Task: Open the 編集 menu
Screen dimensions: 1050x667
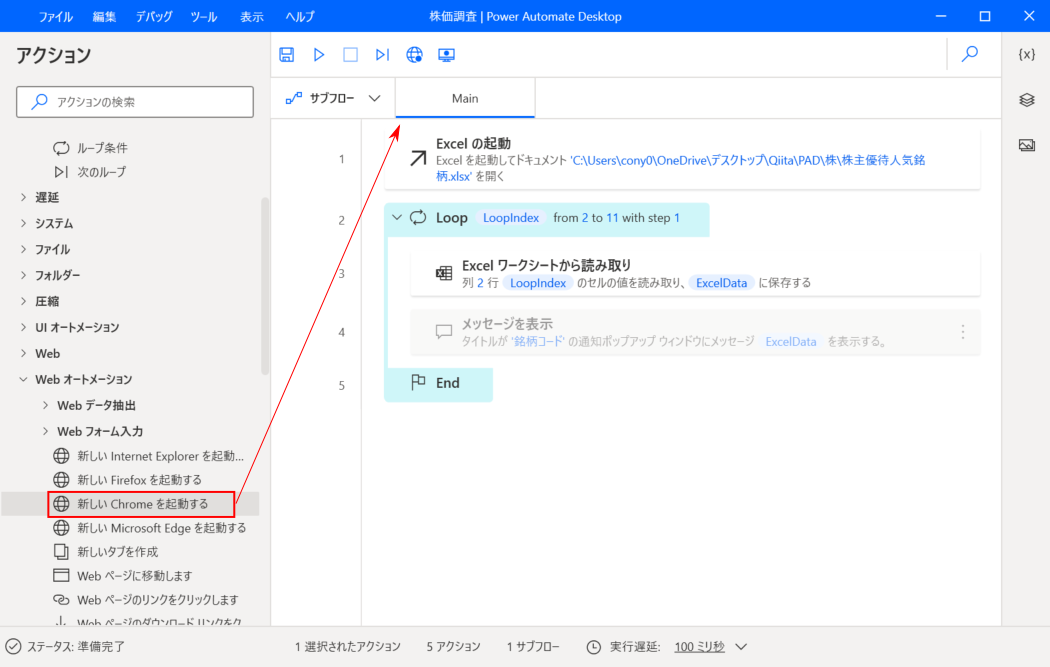Action: (104, 16)
